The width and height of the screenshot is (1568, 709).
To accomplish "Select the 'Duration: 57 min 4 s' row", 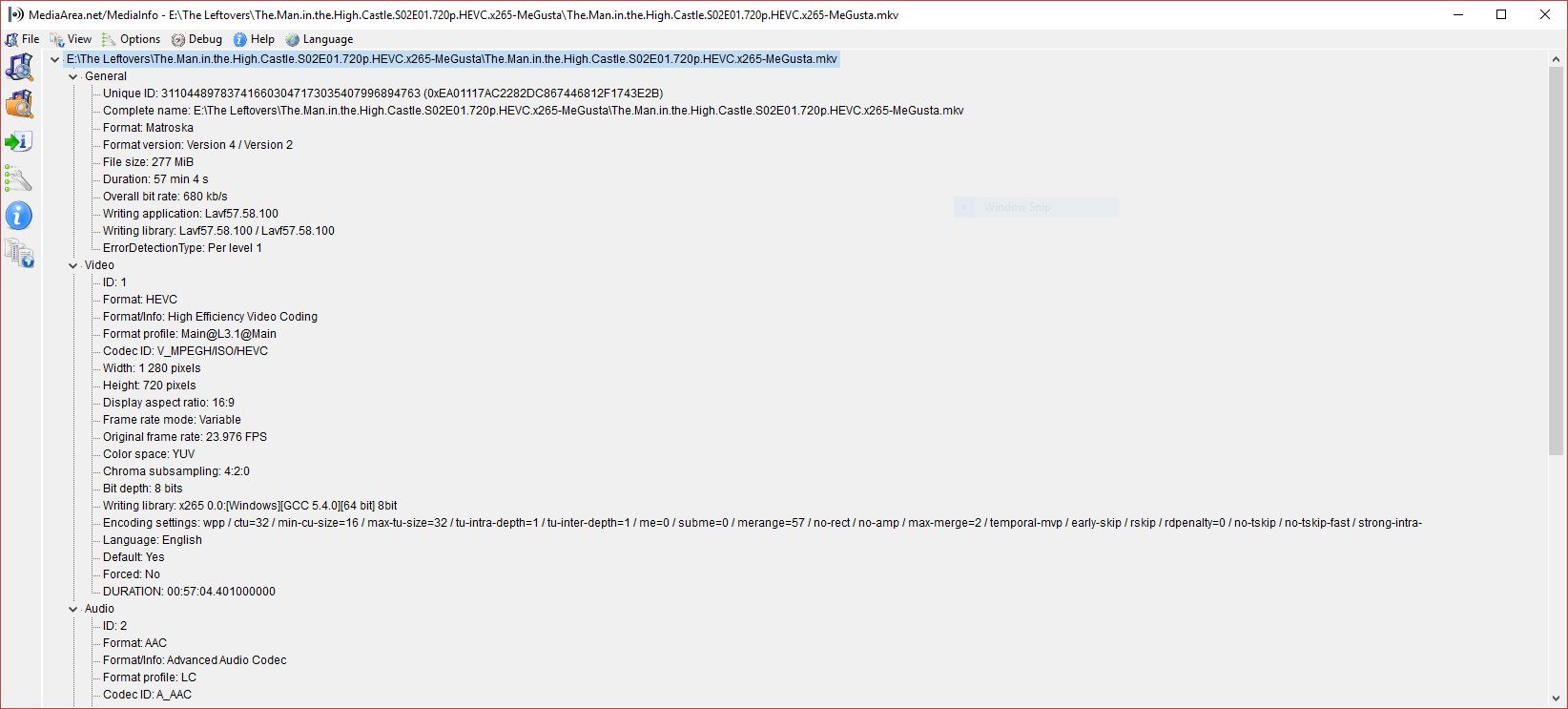I will click(x=155, y=179).
